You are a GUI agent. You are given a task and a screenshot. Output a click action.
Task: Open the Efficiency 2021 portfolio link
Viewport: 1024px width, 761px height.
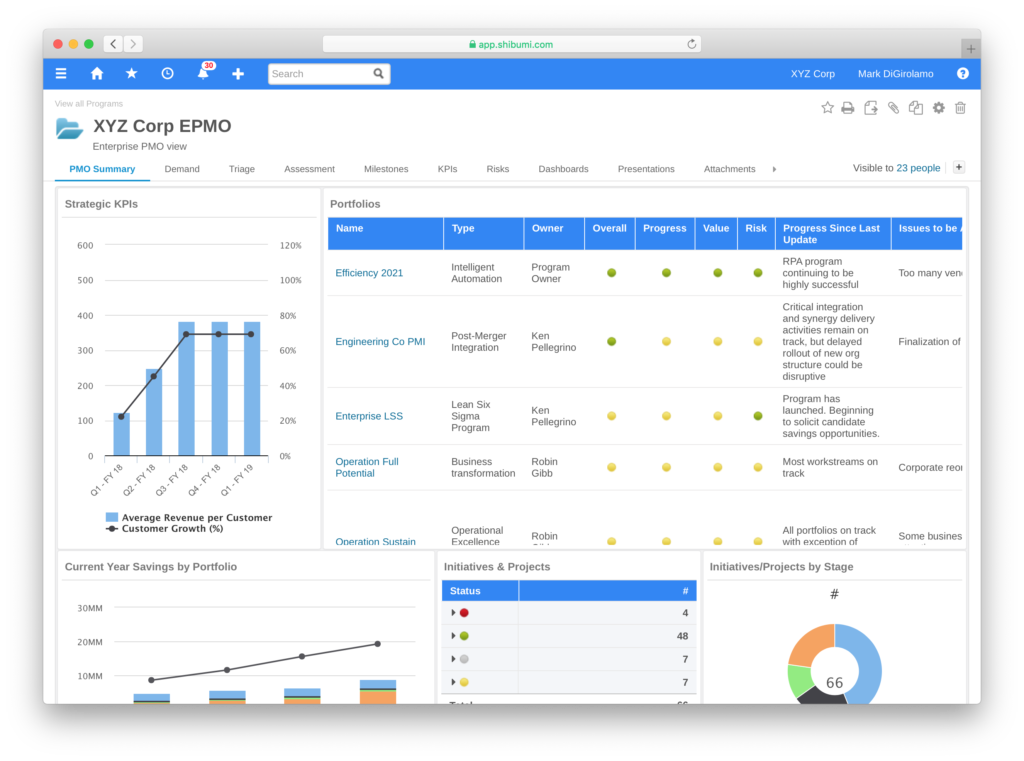click(x=369, y=273)
